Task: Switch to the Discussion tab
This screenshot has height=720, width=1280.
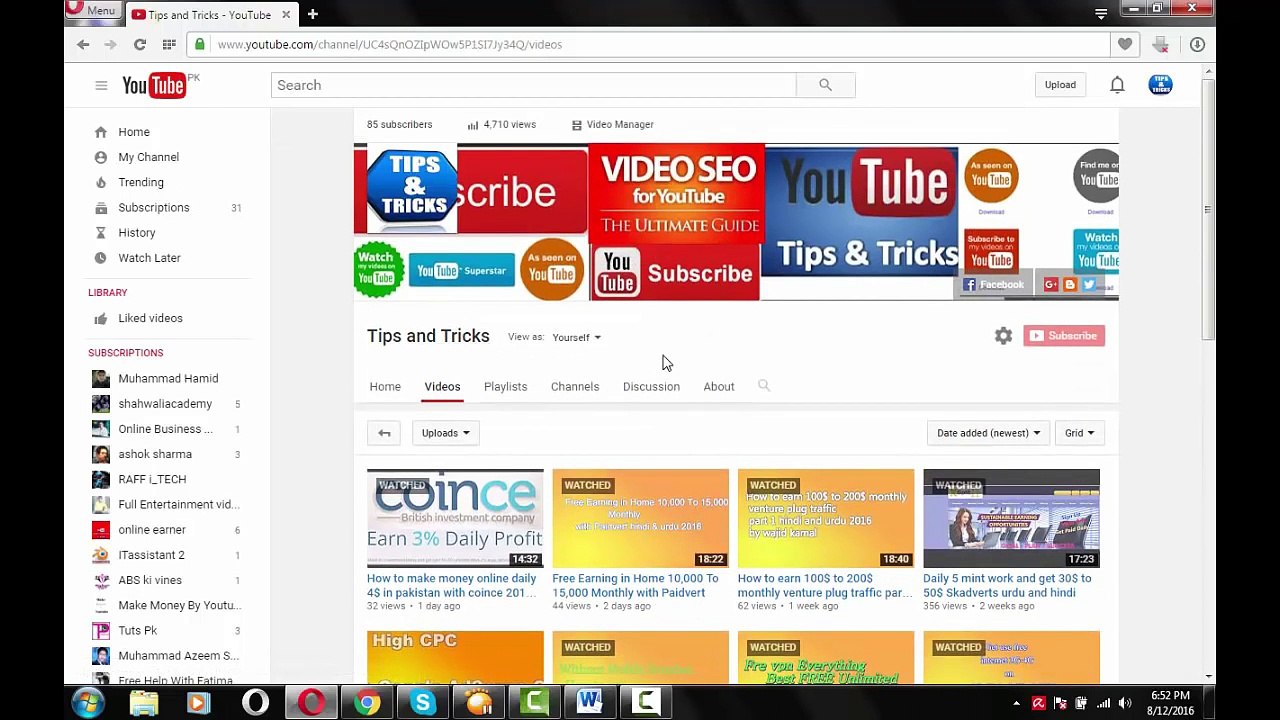Action: point(651,386)
